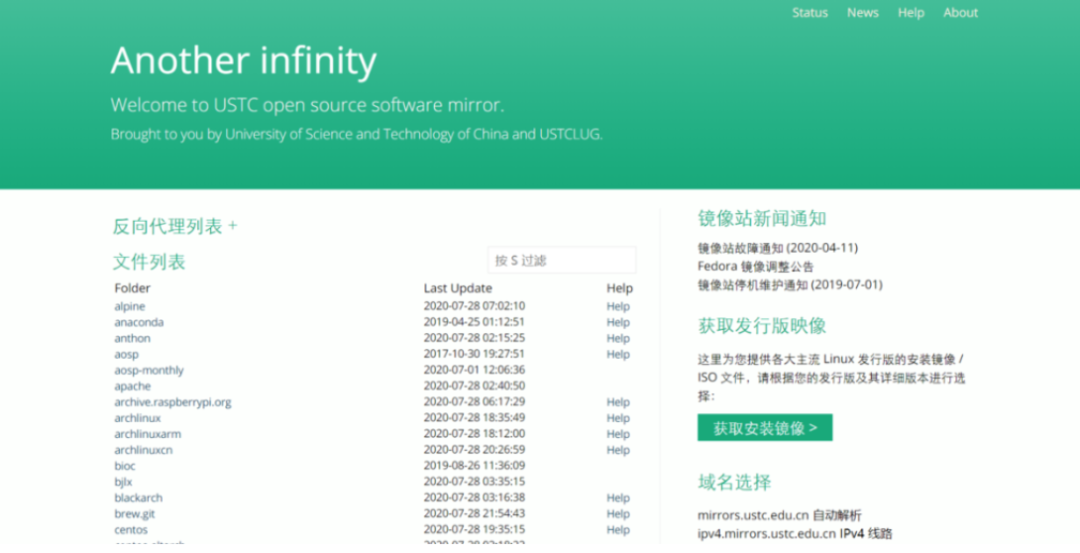Click the 获取安装镜像 button

[765, 428]
